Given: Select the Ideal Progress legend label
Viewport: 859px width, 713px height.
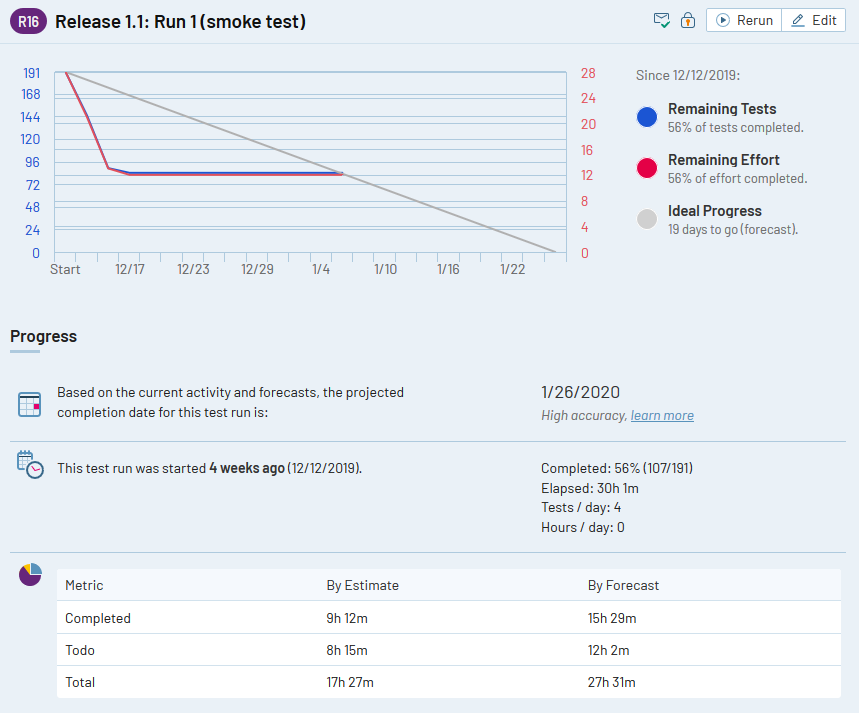Looking at the screenshot, I should (714, 211).
